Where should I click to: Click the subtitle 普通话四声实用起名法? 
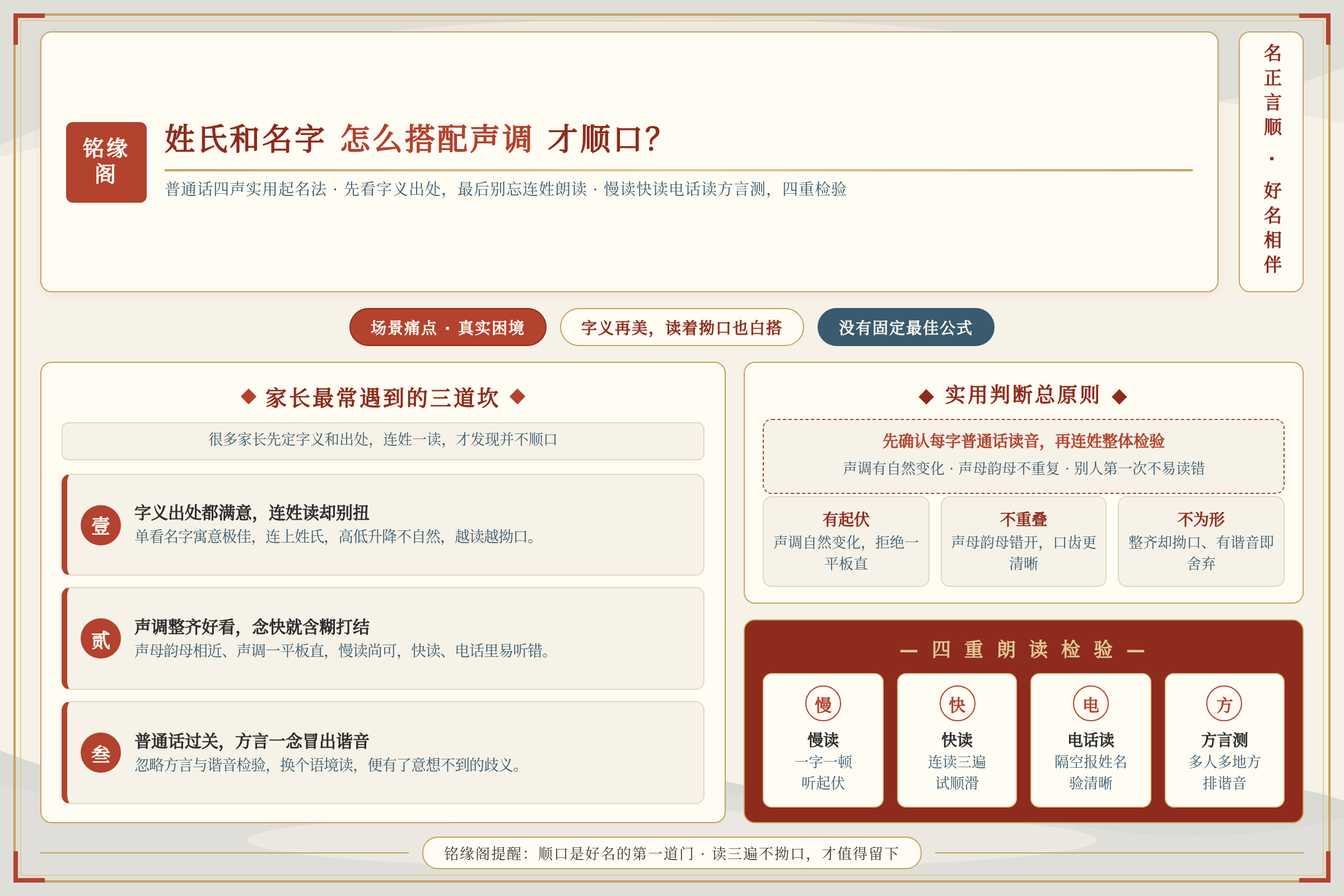coord(506,189)
